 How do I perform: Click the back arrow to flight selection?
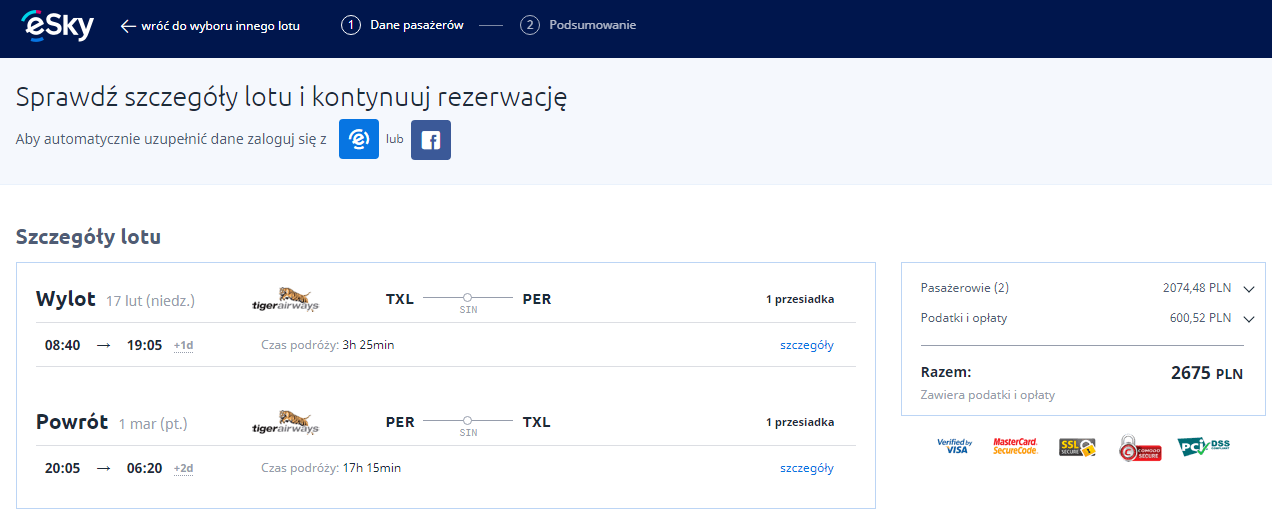tap(127, 26)
